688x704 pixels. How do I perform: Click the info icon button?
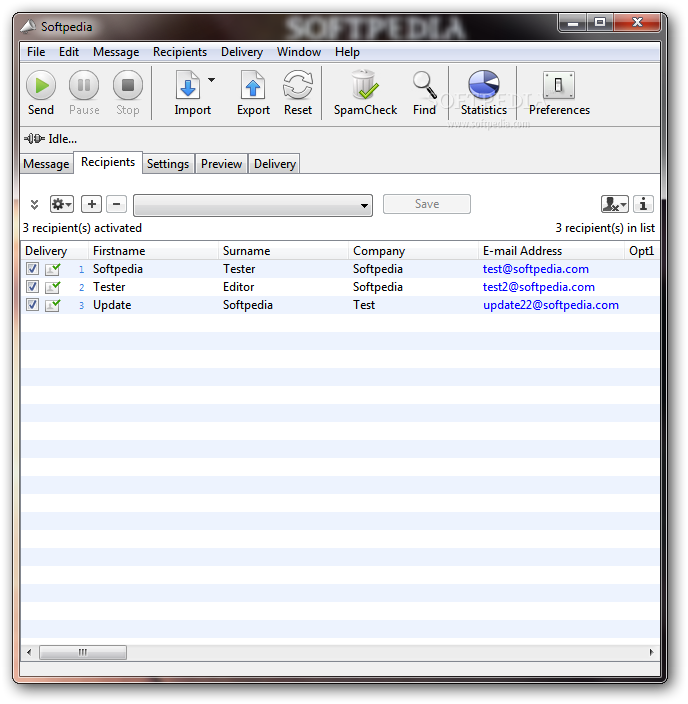coord(643,204)
